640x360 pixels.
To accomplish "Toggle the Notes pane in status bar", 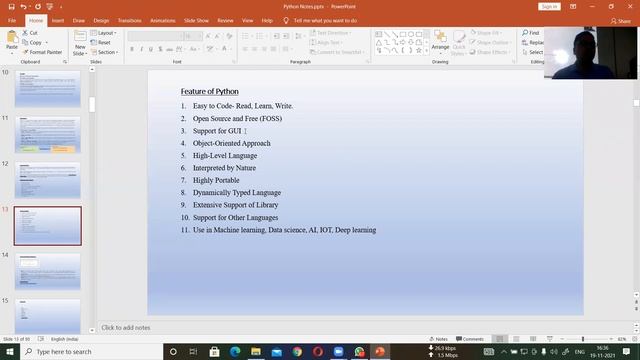I will pos(439,339).
